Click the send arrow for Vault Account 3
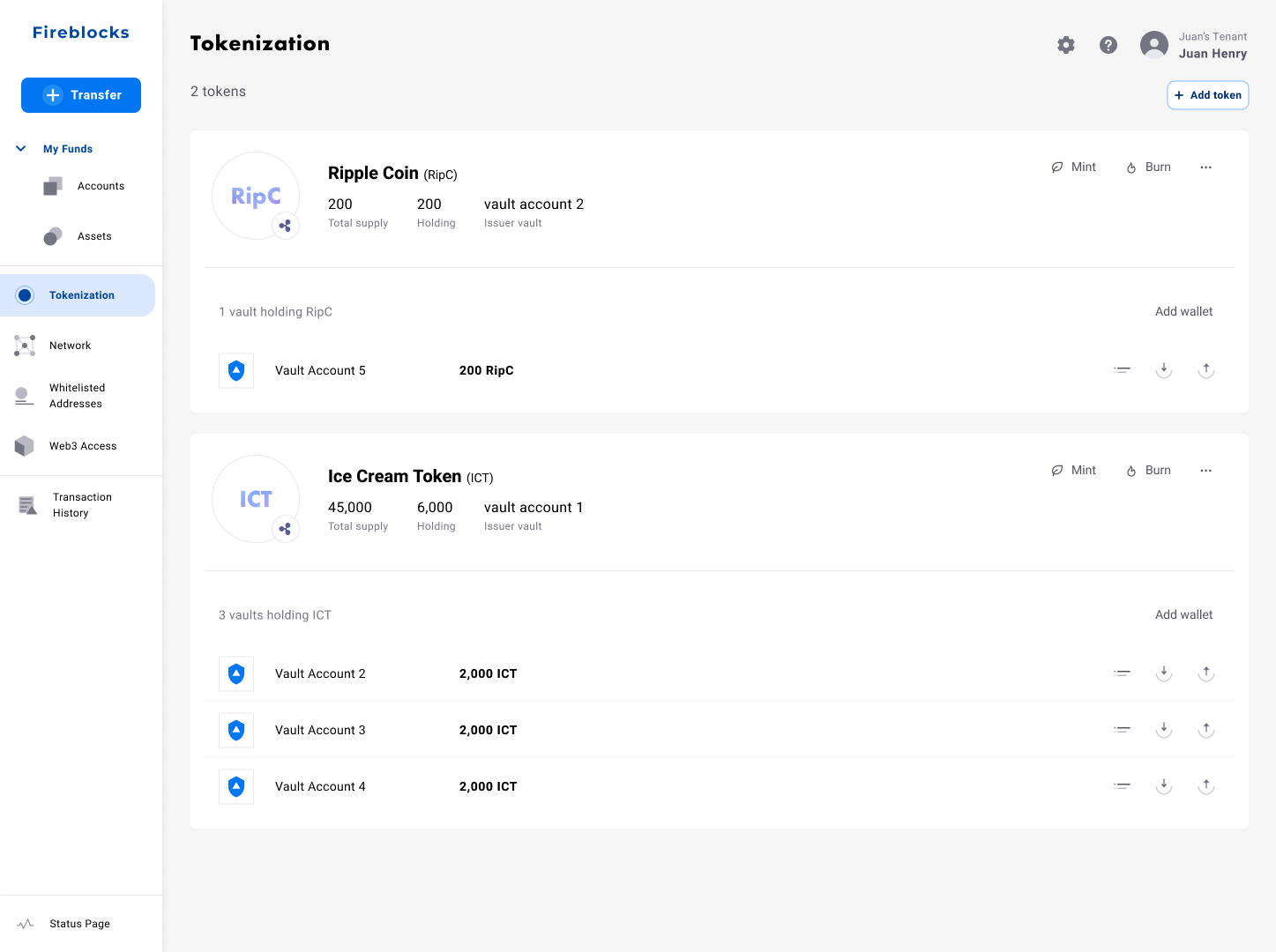Screen dimensions: 1276x952 [x=1206, y=730]
